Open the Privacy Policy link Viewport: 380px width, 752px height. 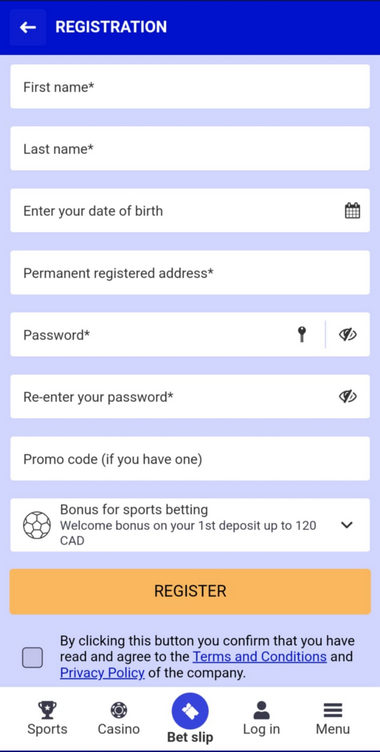pos(102,673)
